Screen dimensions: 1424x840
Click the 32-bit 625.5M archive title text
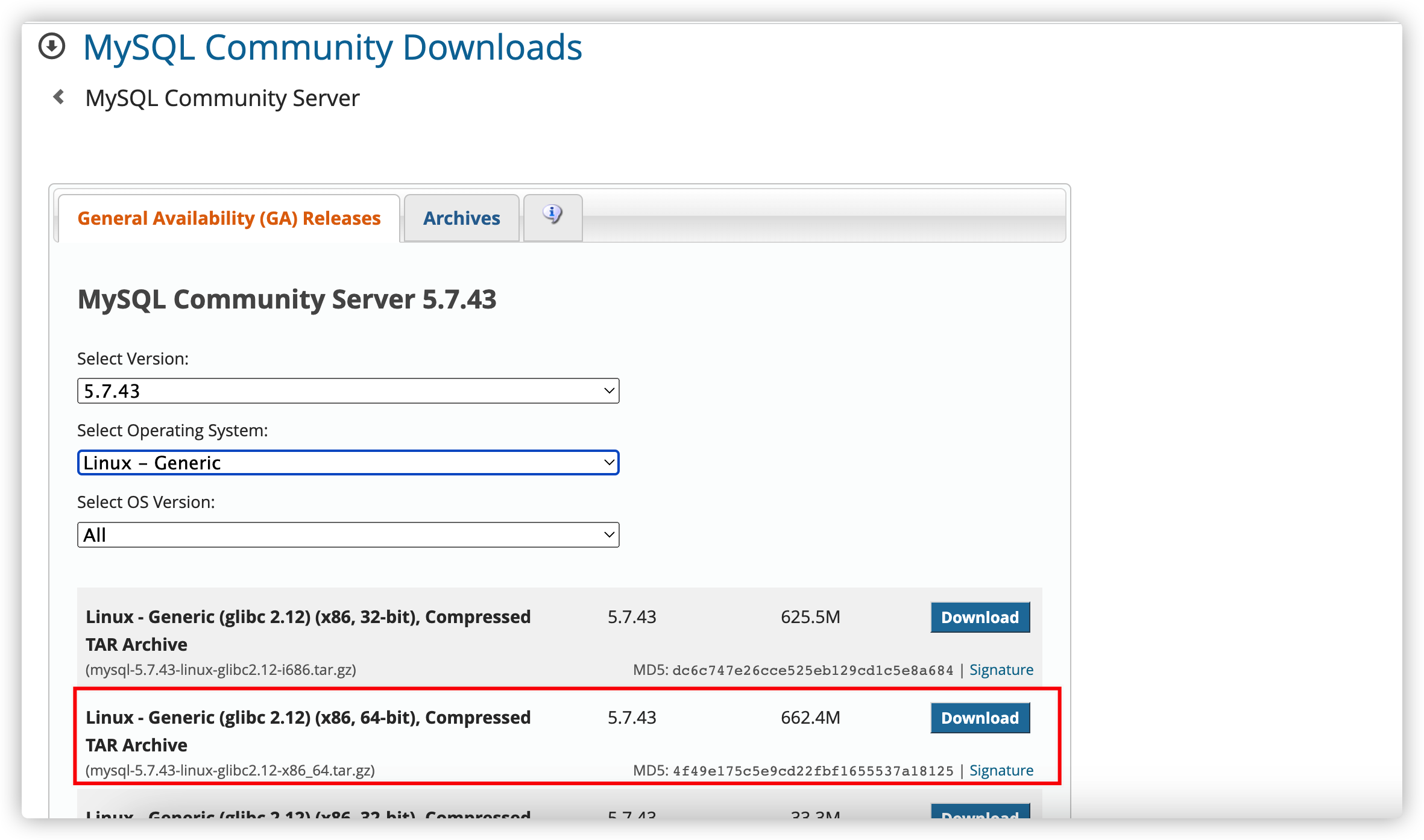tap(308, 631)
